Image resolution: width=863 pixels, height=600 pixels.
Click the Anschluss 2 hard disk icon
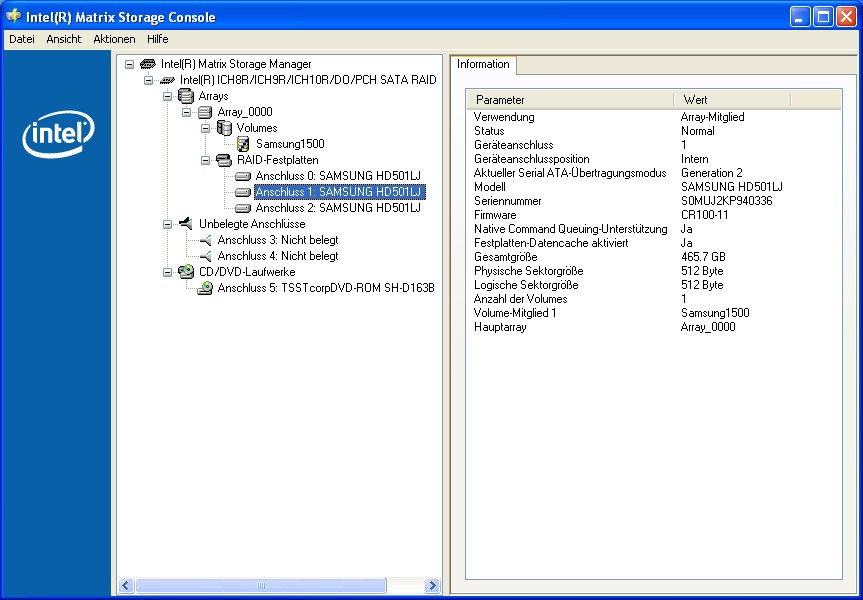click(243, 208)
